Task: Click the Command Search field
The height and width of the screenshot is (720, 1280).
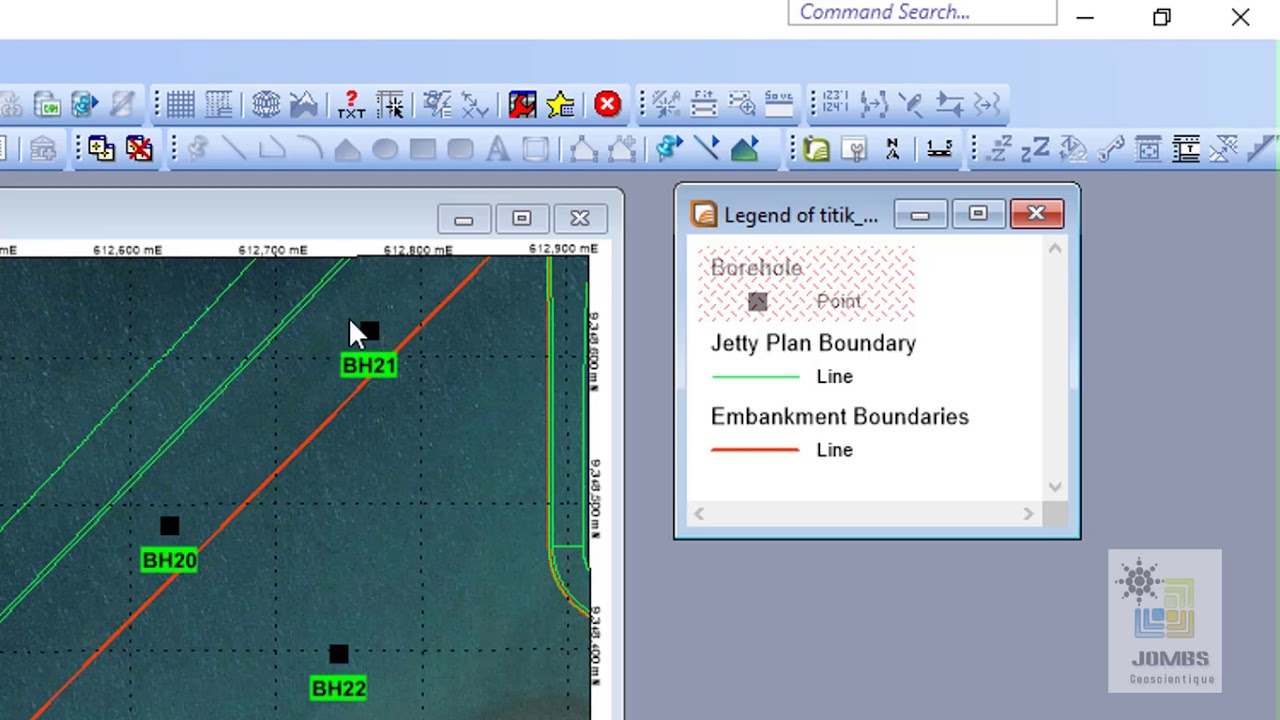Action: tap(922, 12)
